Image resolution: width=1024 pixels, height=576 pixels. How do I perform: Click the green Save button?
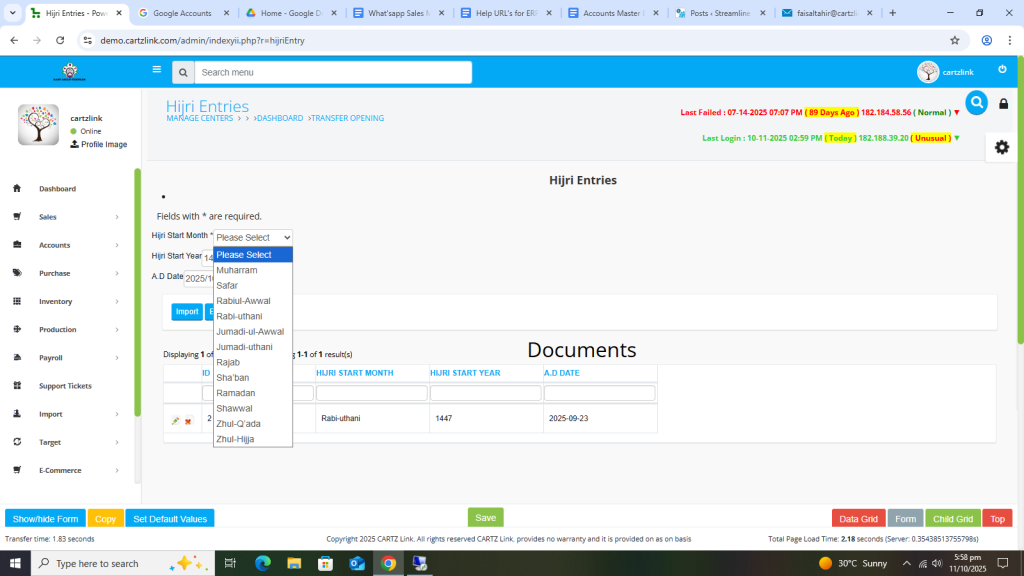[x=485, y=518]
